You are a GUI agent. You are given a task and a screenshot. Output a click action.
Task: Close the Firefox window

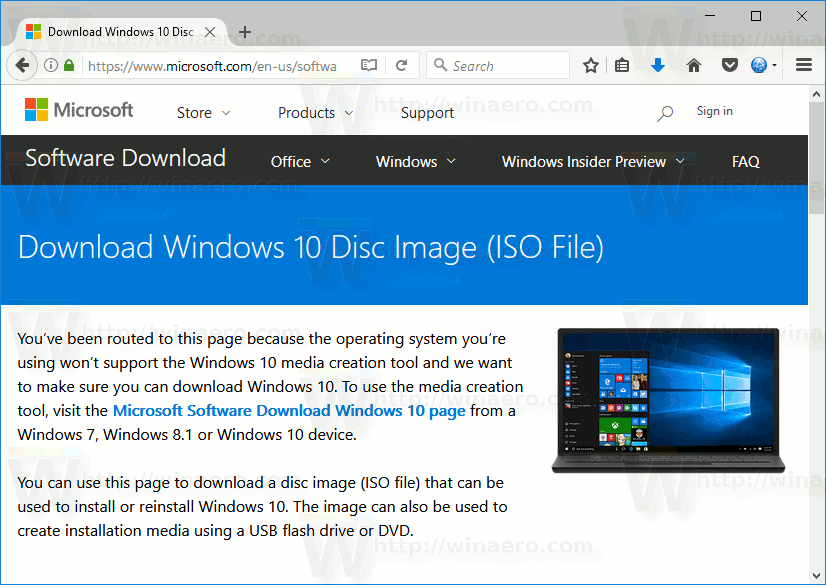[802, 16]
